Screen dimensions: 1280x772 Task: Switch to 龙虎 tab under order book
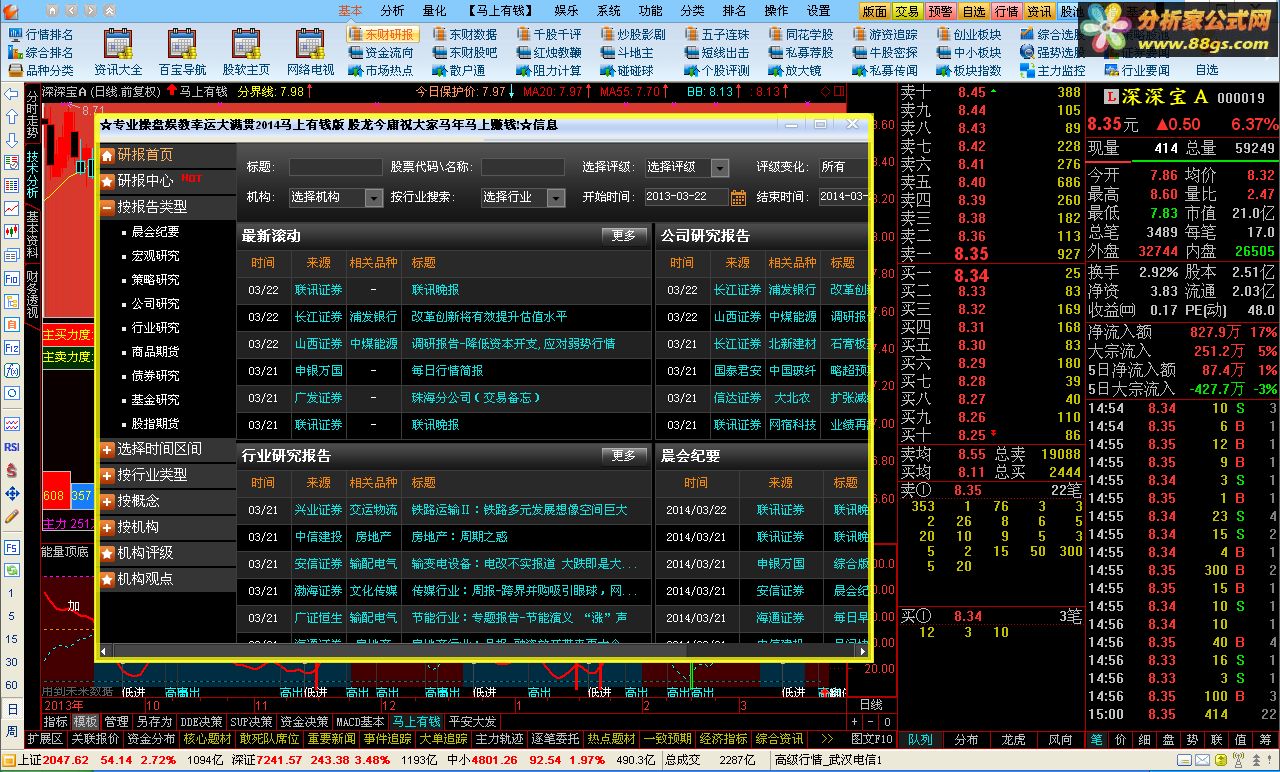(1013, 739)
